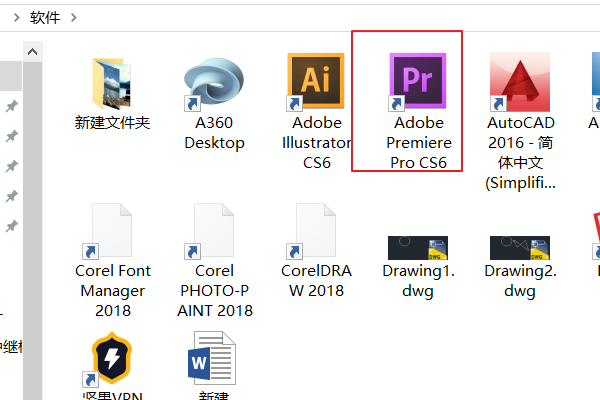Click the 软件 breadcrumb in address bar

coord(45,18)
